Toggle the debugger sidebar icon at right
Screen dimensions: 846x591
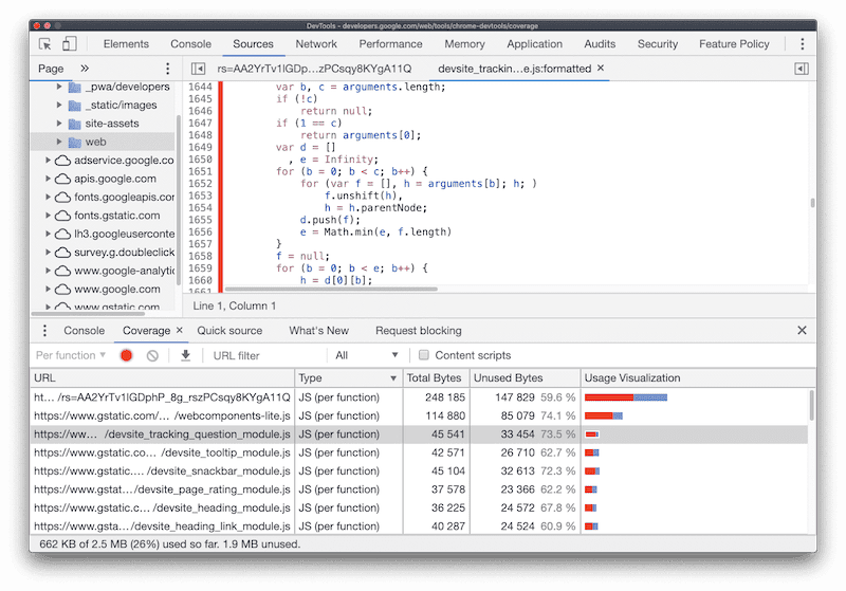click(x=801, y=69)
